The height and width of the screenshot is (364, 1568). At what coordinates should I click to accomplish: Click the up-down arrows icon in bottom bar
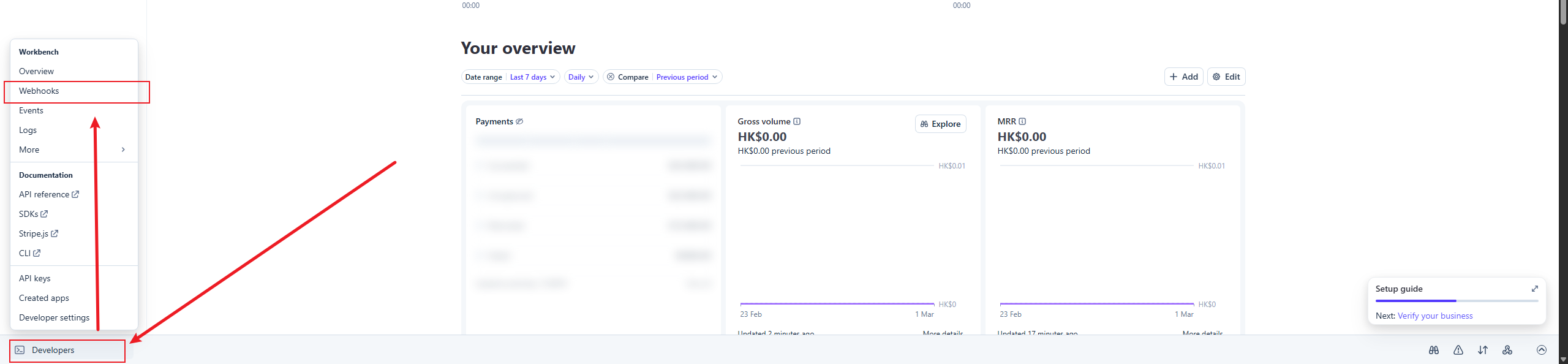pos(1482,350)
